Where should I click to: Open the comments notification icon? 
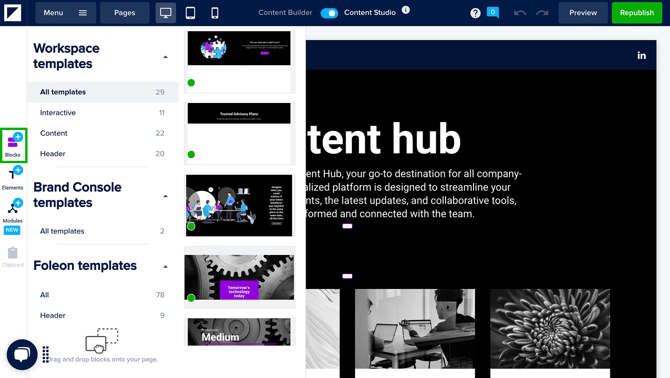click(493, 12)
